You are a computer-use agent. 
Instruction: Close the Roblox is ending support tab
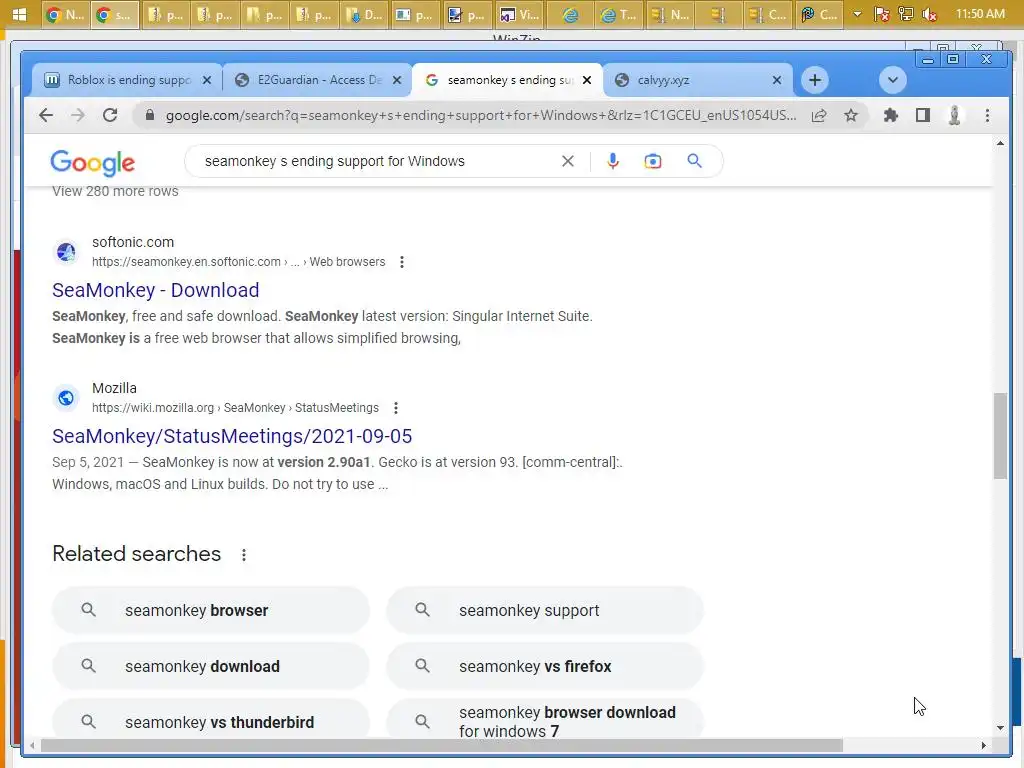pos(206,80)
